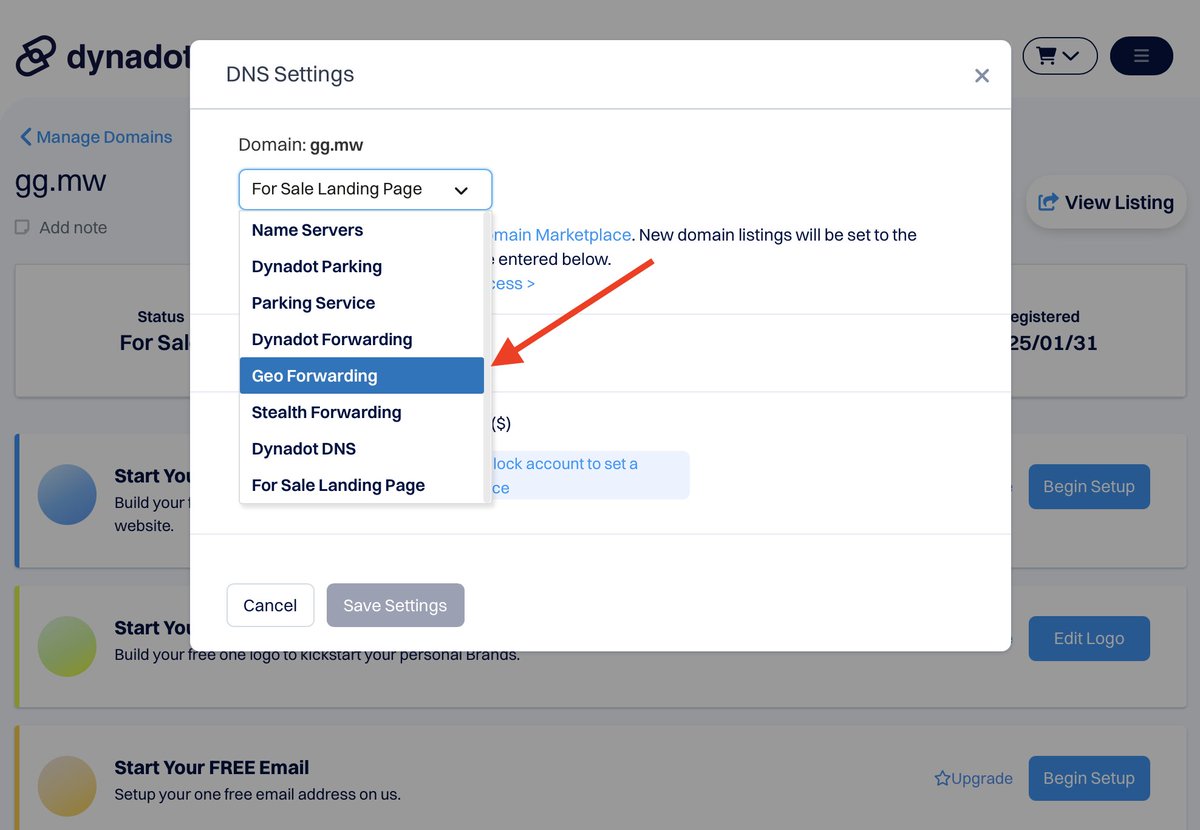Screen dimensions: 1200x830
Task: Click the Dynadot logo
Action: pos(102,57)
